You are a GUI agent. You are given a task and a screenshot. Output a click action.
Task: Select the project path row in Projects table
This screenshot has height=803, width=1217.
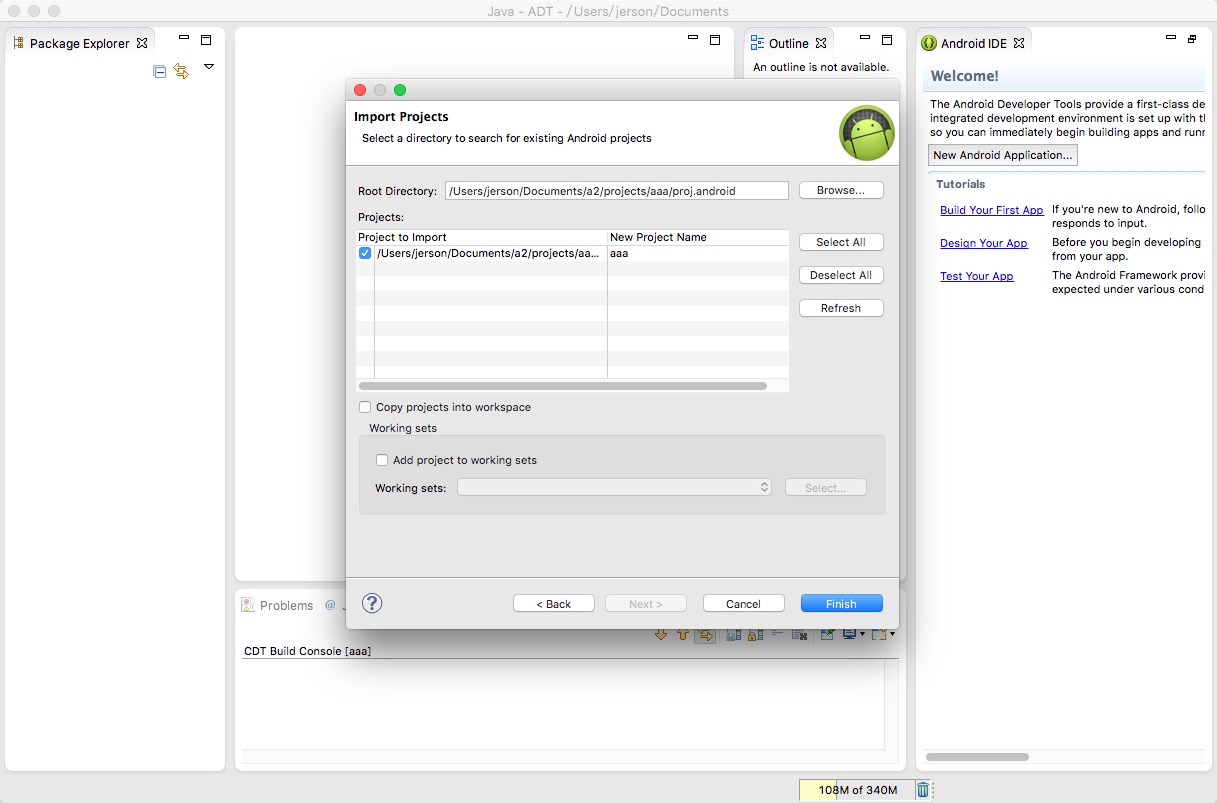click(487, 253)
